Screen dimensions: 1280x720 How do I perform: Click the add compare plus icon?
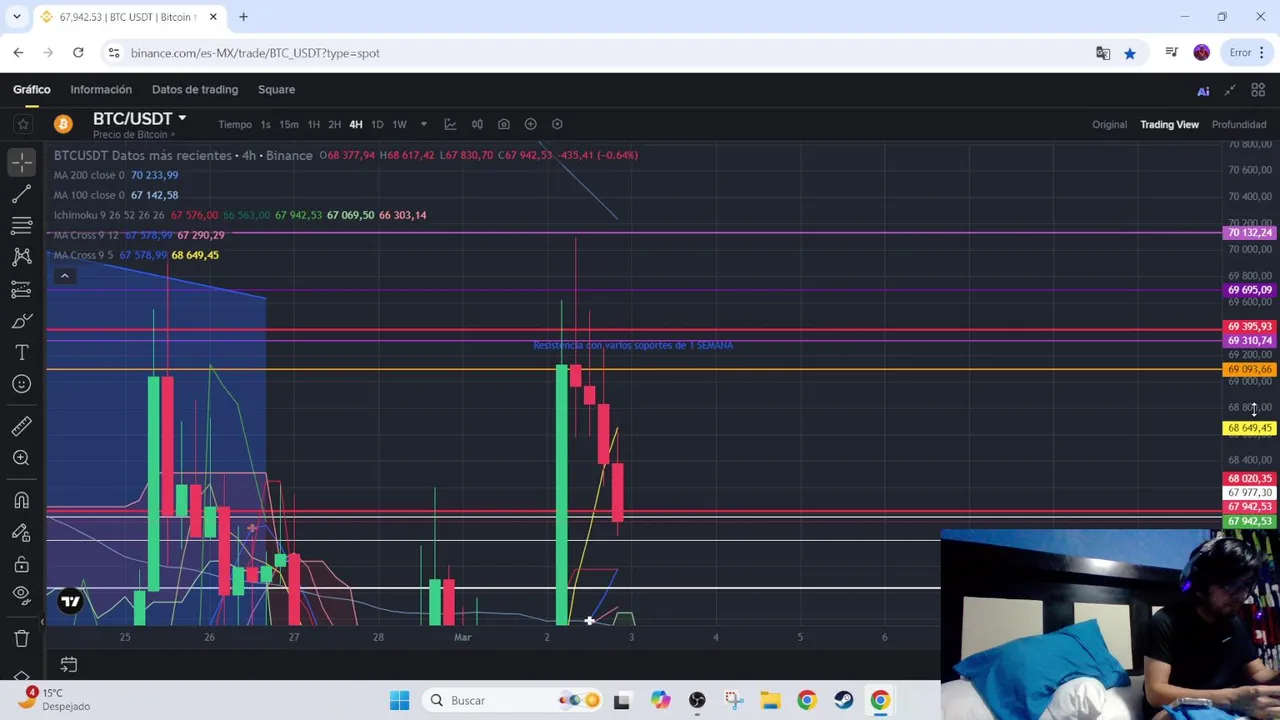click(x=530, y=124)
